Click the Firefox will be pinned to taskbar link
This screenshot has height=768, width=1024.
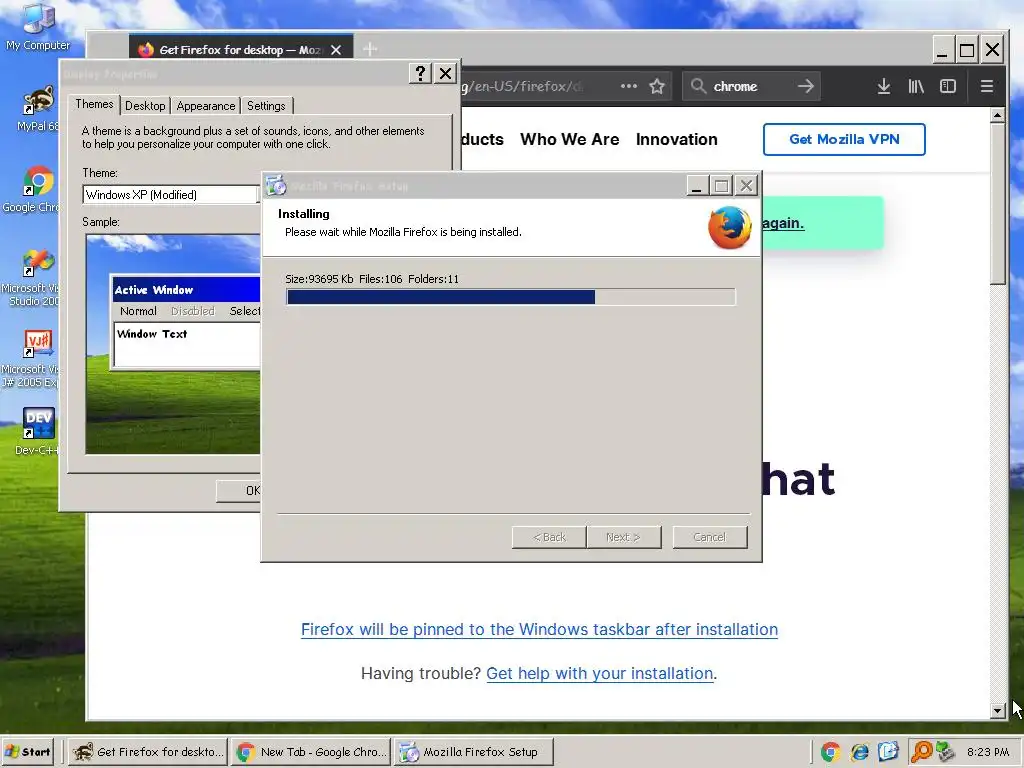point(539,630)
